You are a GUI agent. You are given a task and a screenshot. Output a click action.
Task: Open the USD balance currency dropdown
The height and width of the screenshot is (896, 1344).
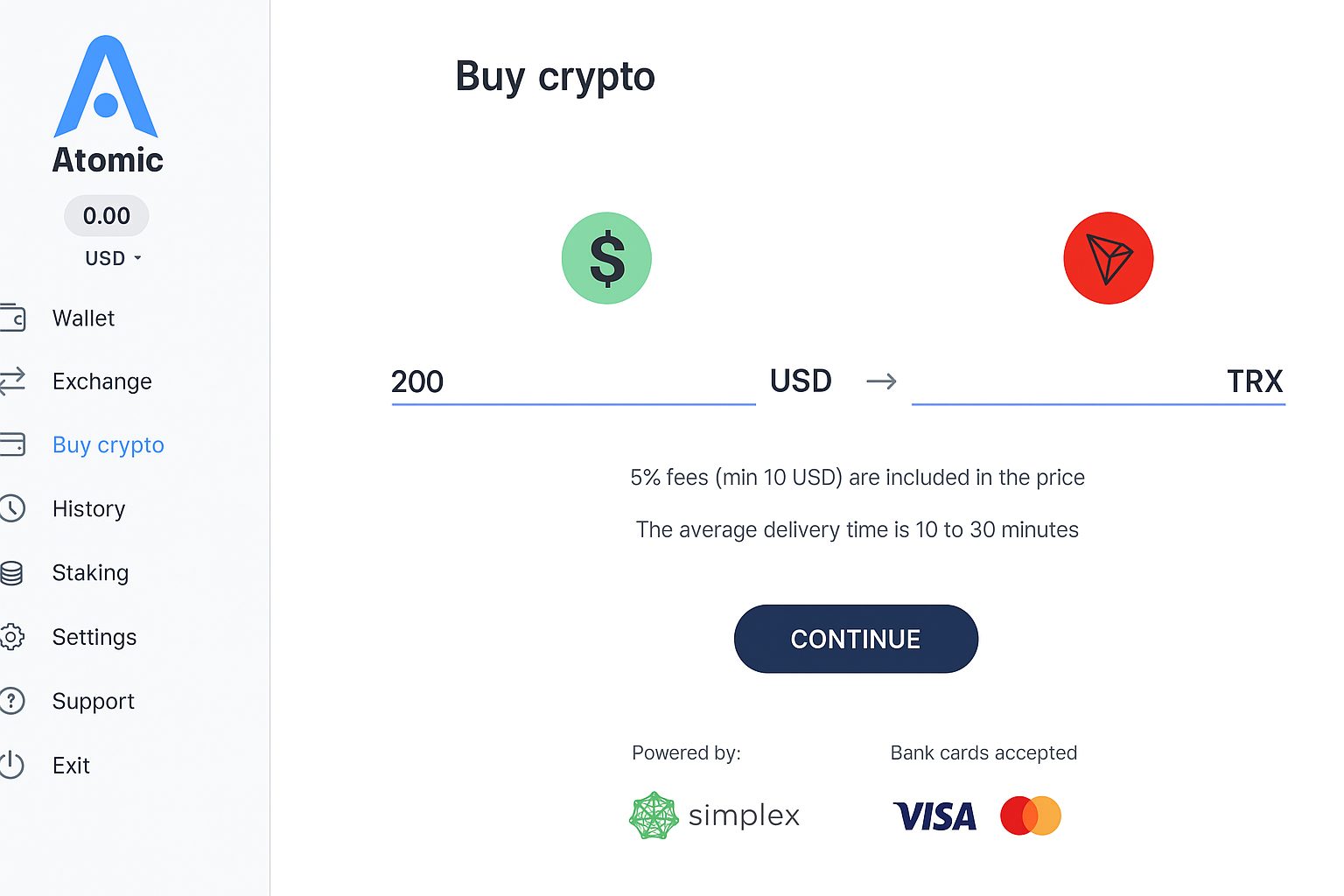(111, 258)
